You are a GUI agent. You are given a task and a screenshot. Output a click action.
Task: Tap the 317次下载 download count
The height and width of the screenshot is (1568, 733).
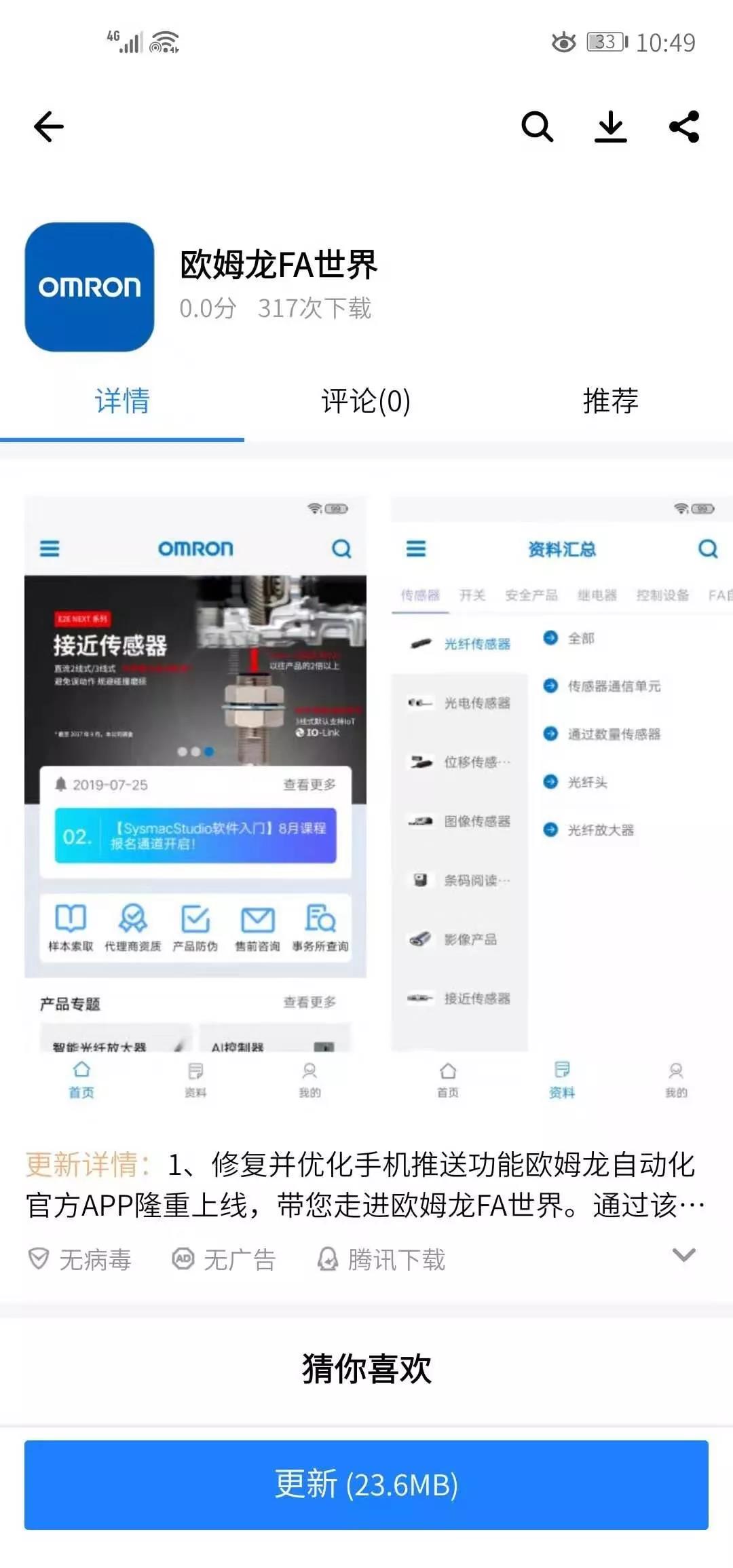point(314,309)
